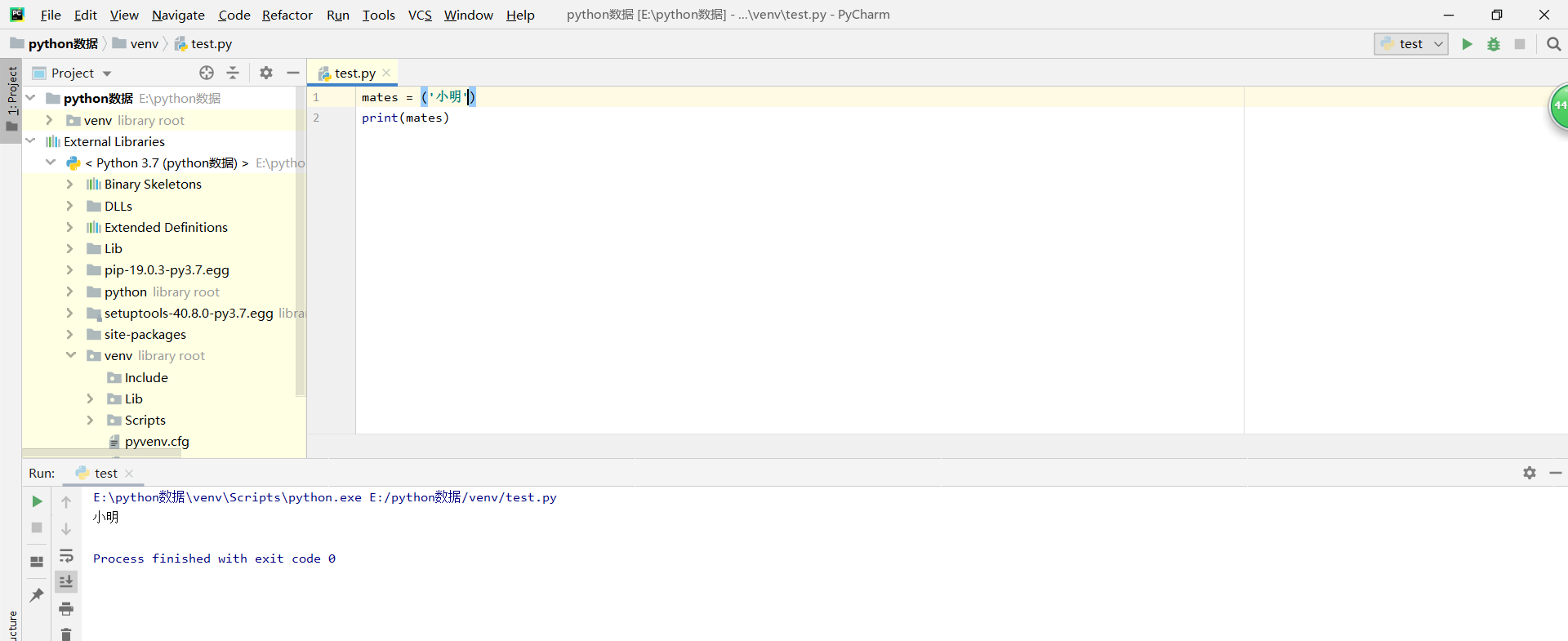1568x641 pixels.
Task: Click the E:/python数据/venv/test.py path in console
Action: click(x=463, y=497)
